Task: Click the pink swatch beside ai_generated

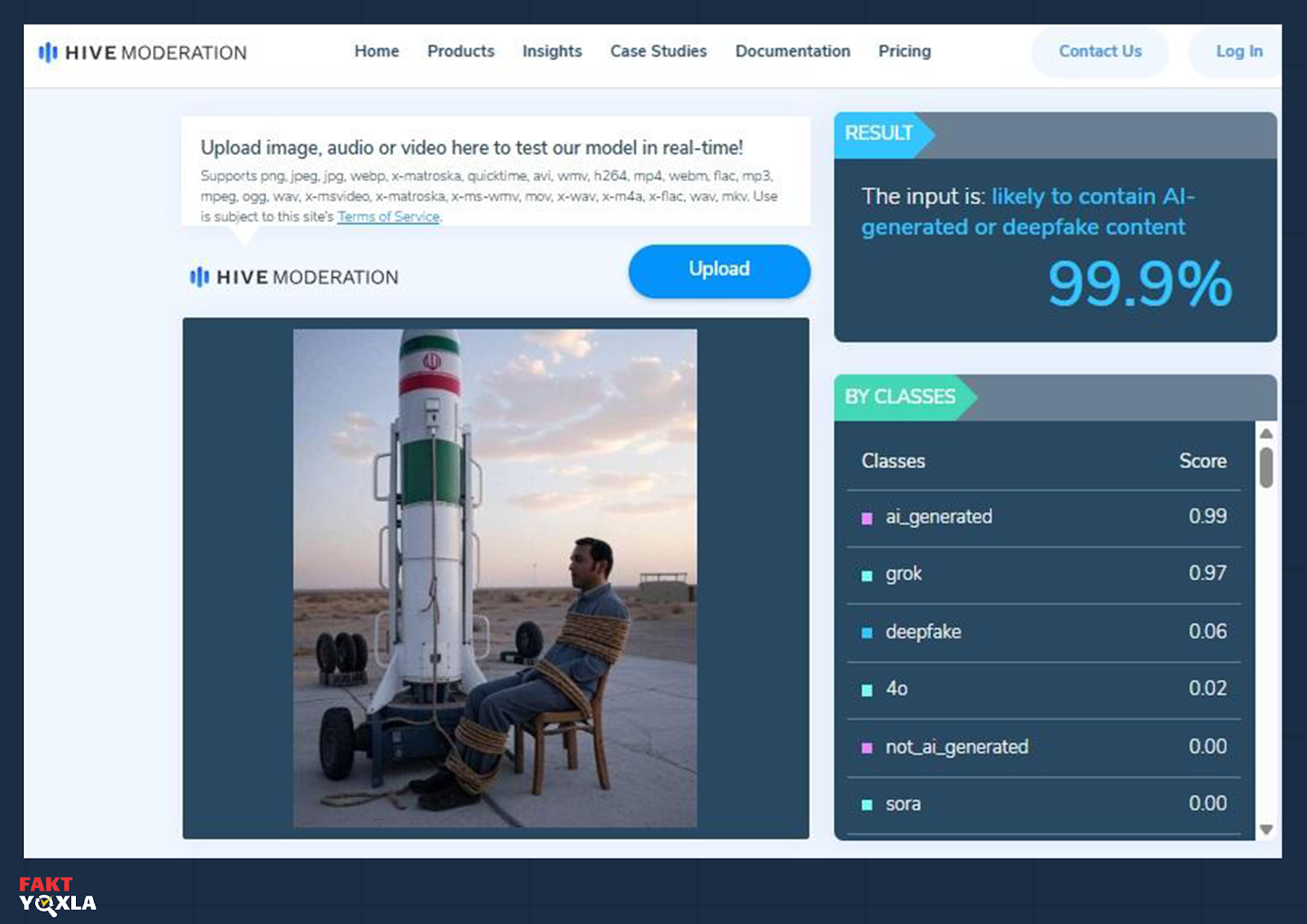Action: (867, 519)
